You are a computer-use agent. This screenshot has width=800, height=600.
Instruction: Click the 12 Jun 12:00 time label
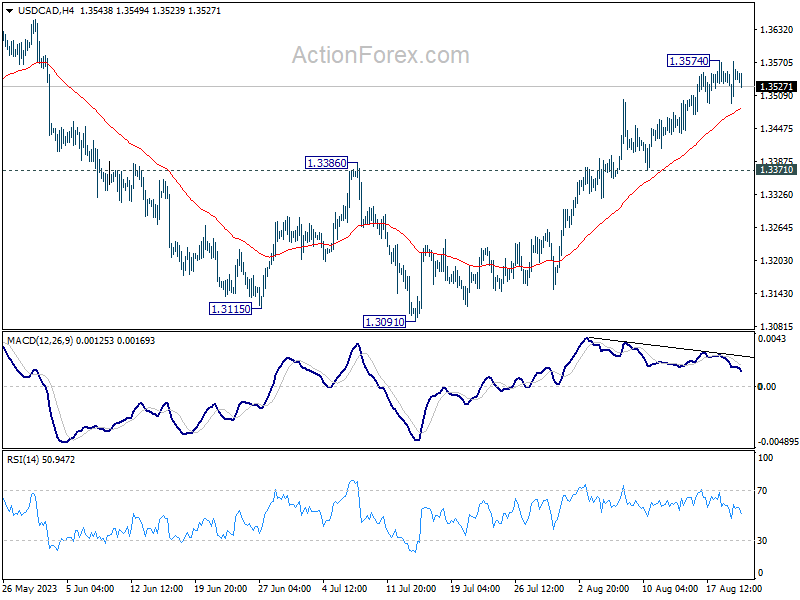pyautogui.click(x=157, y=589)
